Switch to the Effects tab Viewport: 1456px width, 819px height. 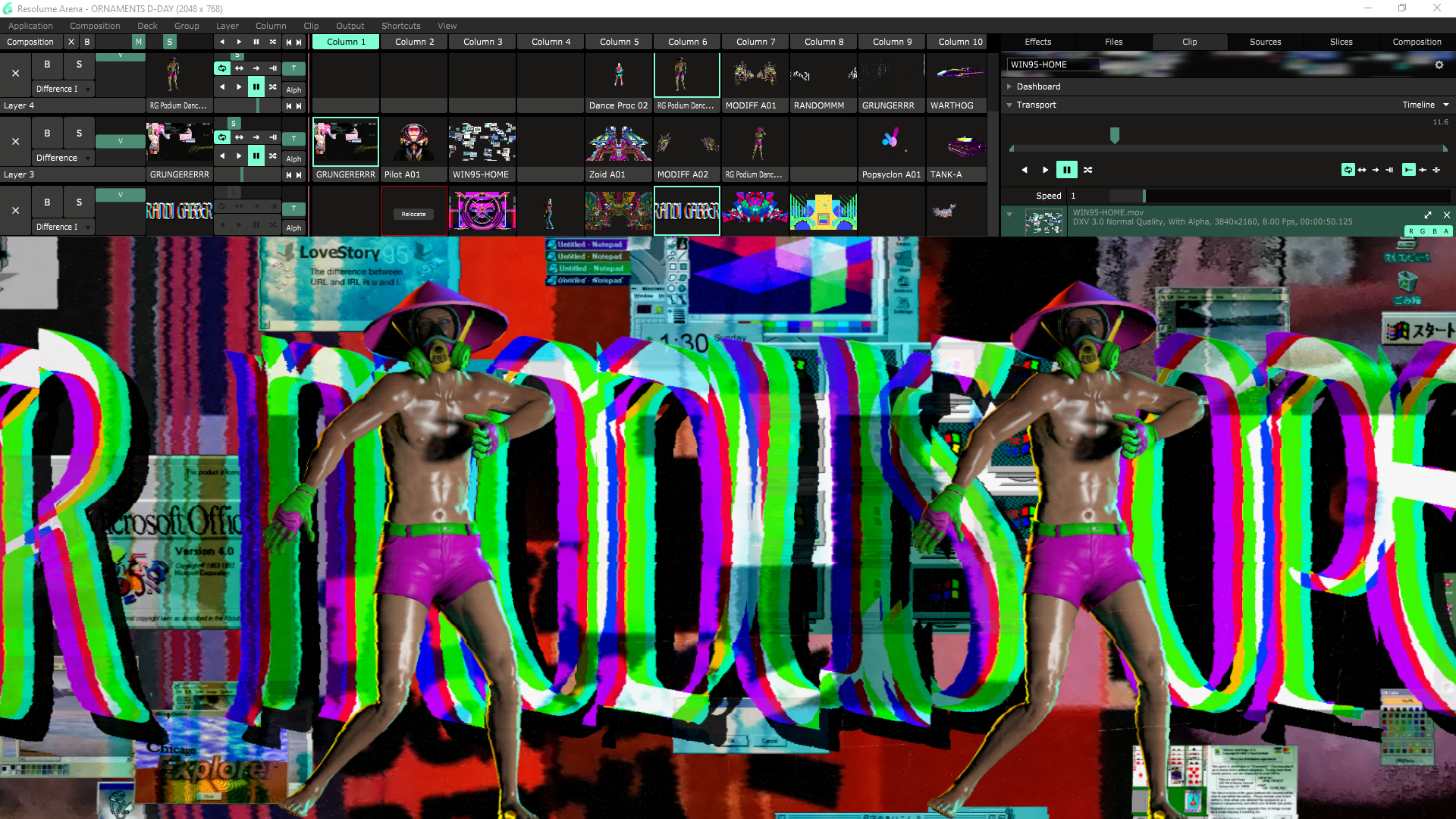tap(1037, 42)
